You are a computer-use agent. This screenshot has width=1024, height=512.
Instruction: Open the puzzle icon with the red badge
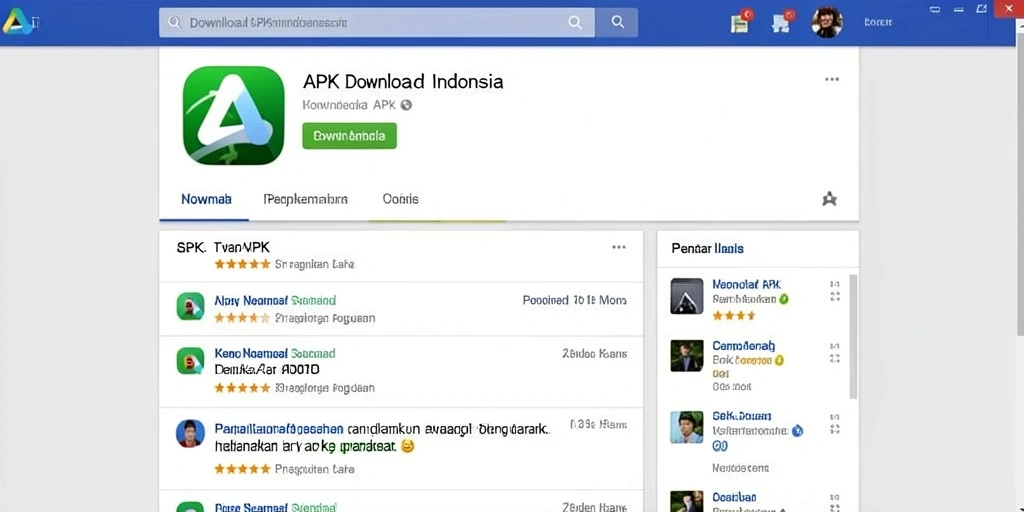tap(782, 22)
